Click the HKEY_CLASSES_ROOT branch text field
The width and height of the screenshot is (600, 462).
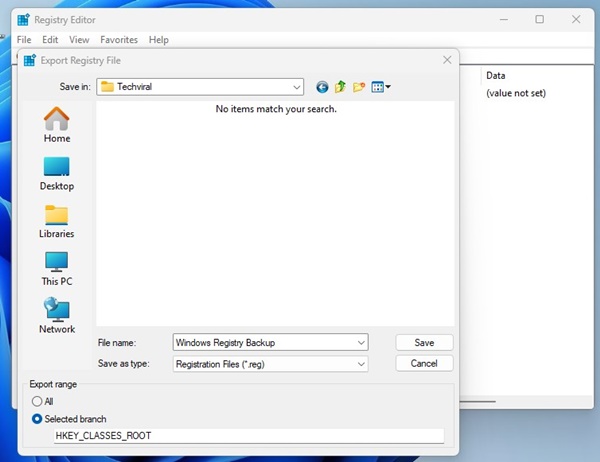248,436
